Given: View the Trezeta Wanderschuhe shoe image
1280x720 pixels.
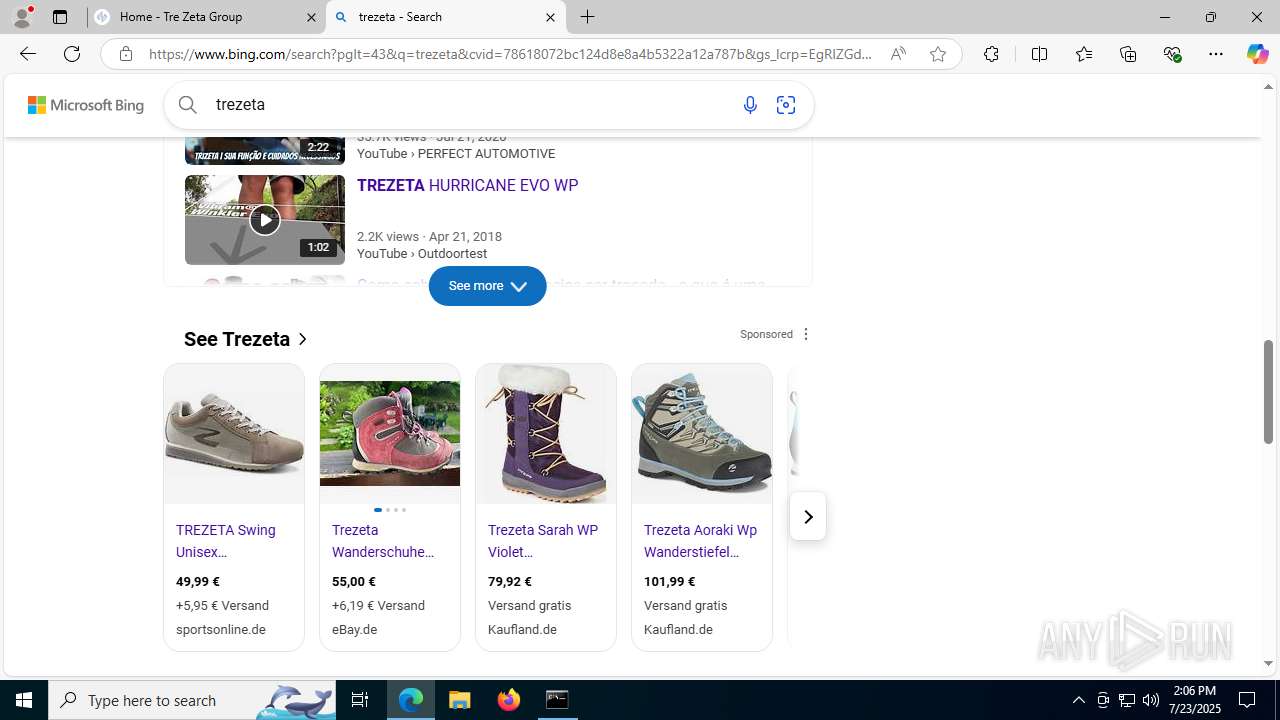Looking at the screenshot, I should click(390, 433).
